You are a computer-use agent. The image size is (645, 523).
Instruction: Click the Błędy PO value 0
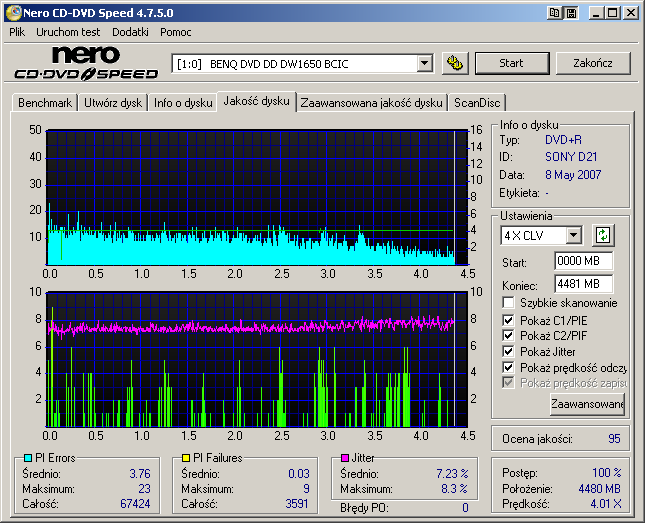click(x=465, y=508)
